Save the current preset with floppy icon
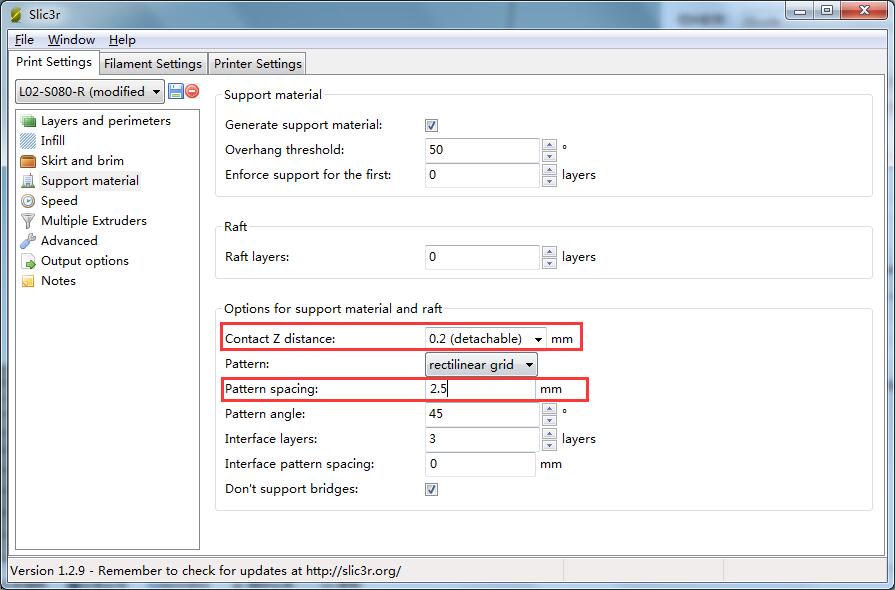 click(x=176, y=91)
